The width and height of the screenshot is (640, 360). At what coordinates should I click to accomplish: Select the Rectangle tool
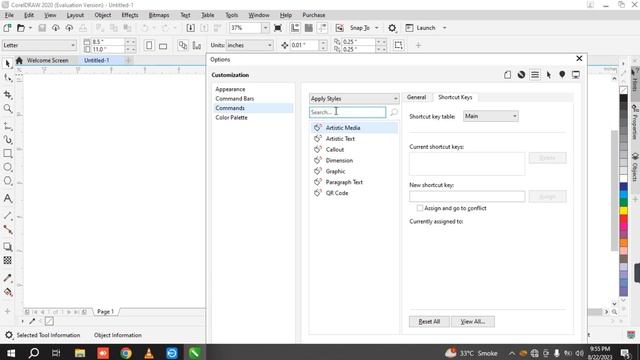point(7,153)
